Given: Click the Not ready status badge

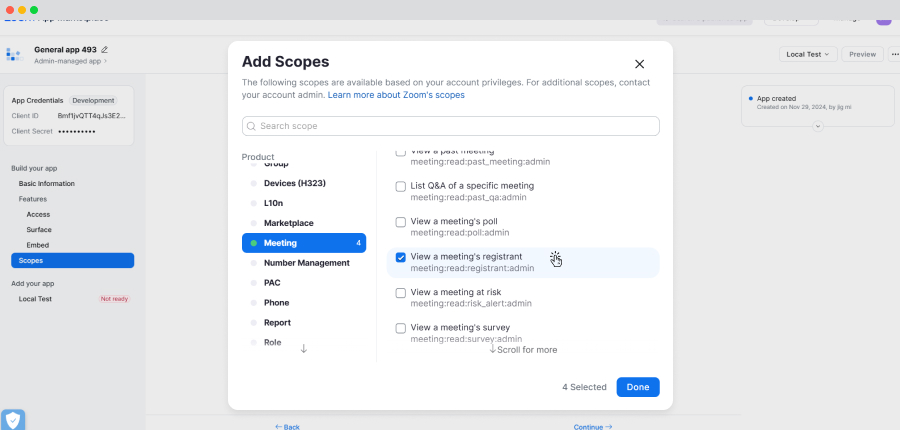Looking at the screenshot, I should tap(114, 299).
